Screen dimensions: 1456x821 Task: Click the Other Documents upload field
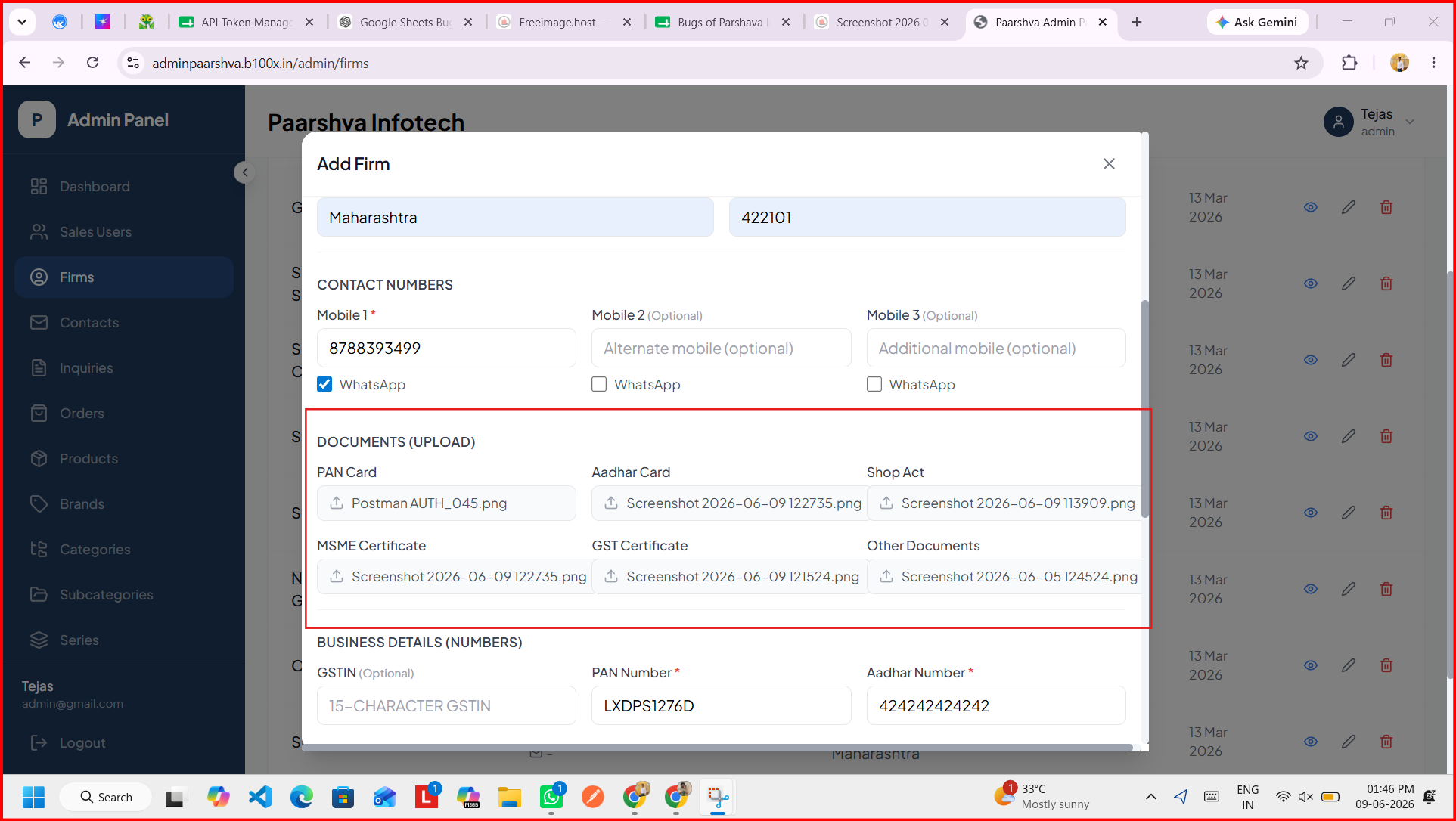pos(1004,576)
